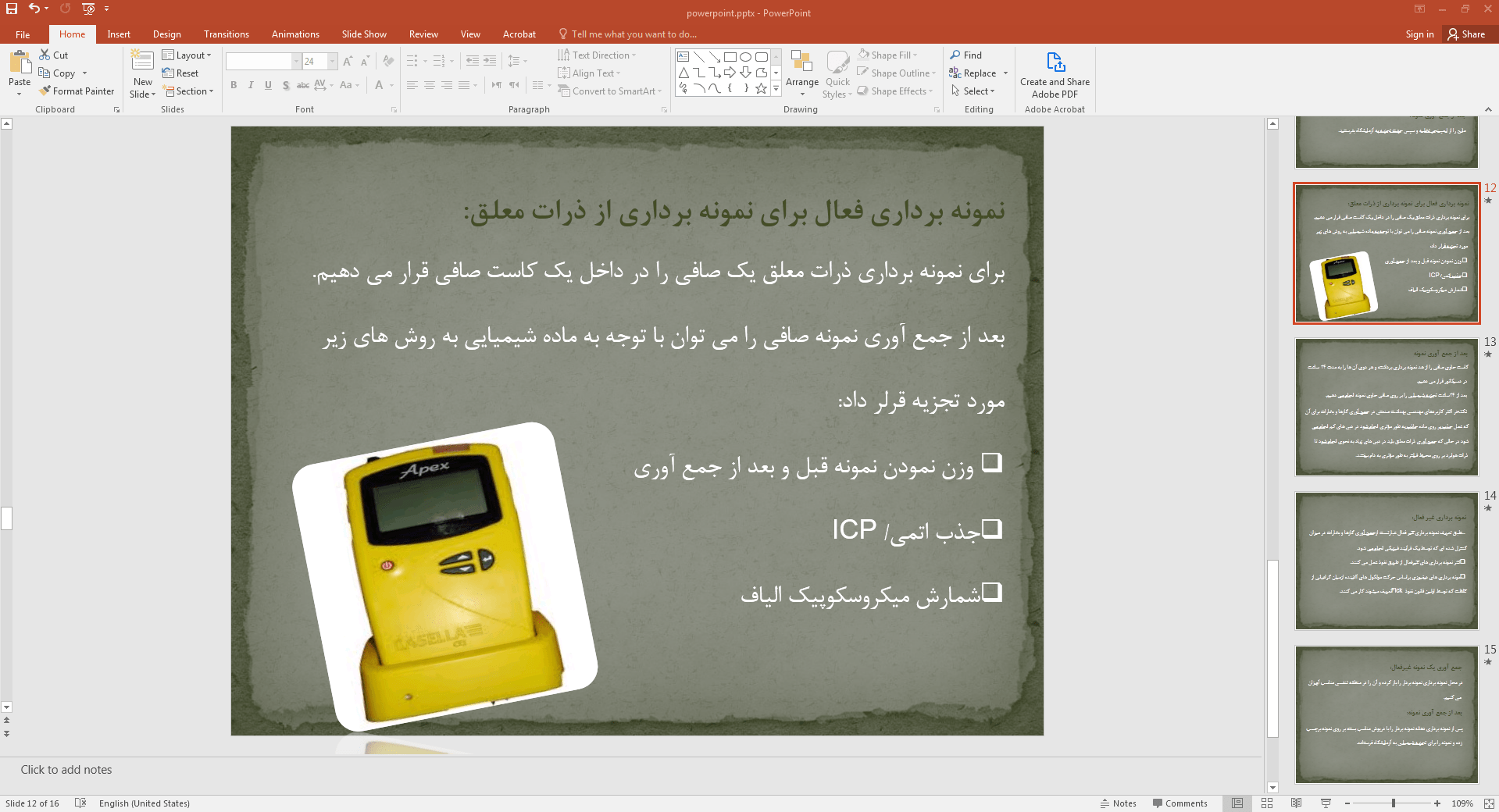Copy the selection
The width and height of the screenshot is (1499, 812).
57,73
